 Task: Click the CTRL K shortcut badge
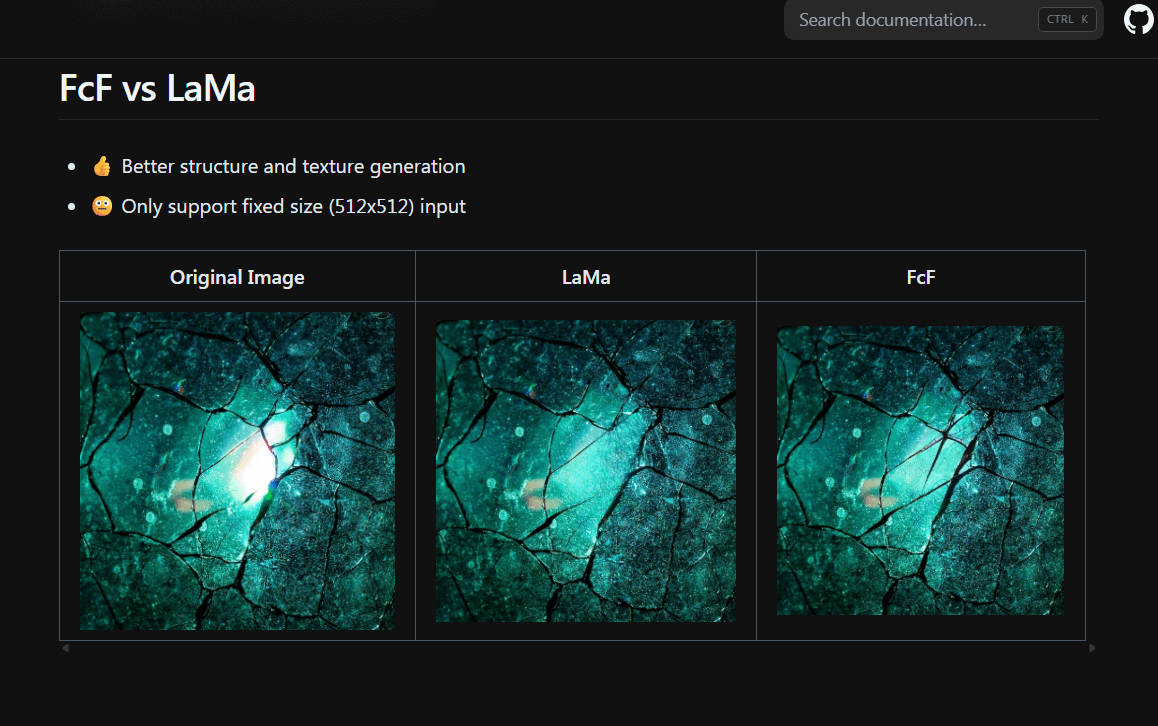1067,20
